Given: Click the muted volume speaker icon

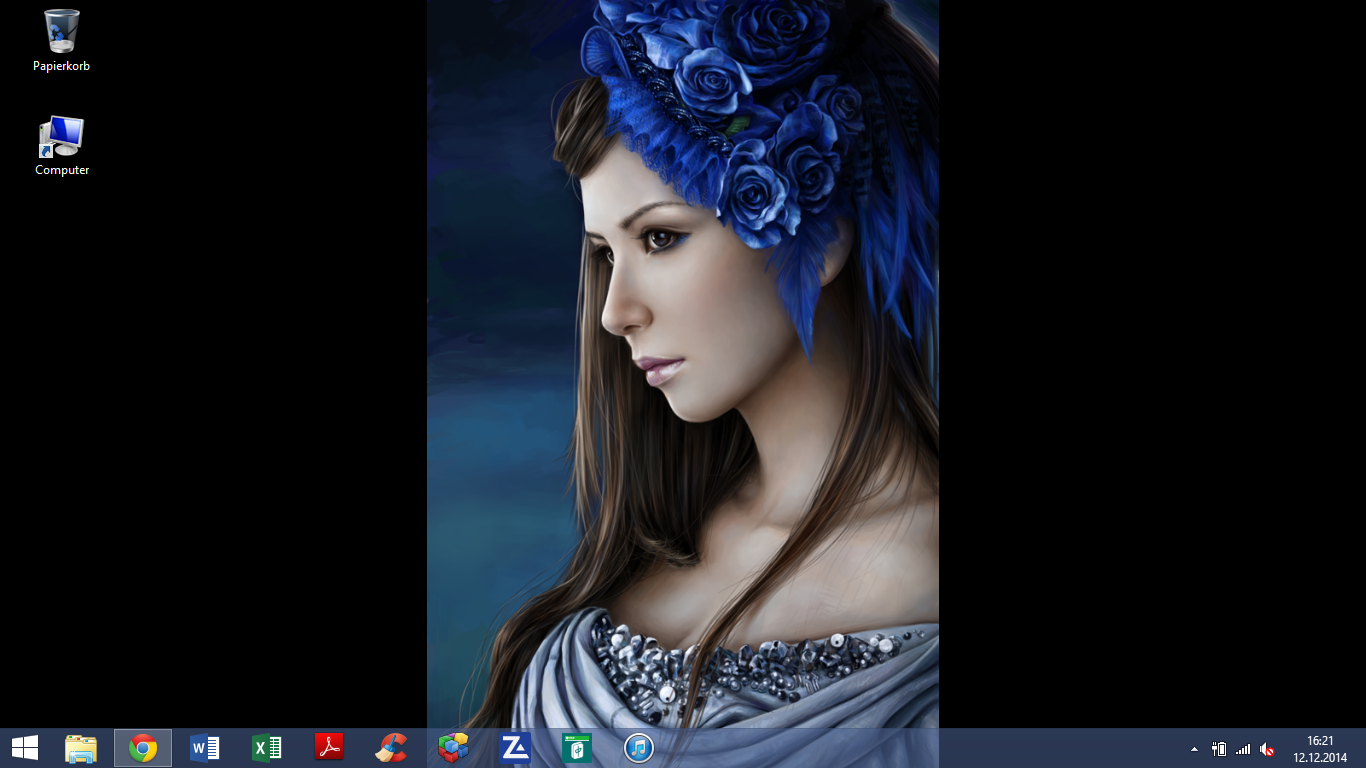Looking at the screenshot, I should pyautogui.click(x=1267, y=749).
